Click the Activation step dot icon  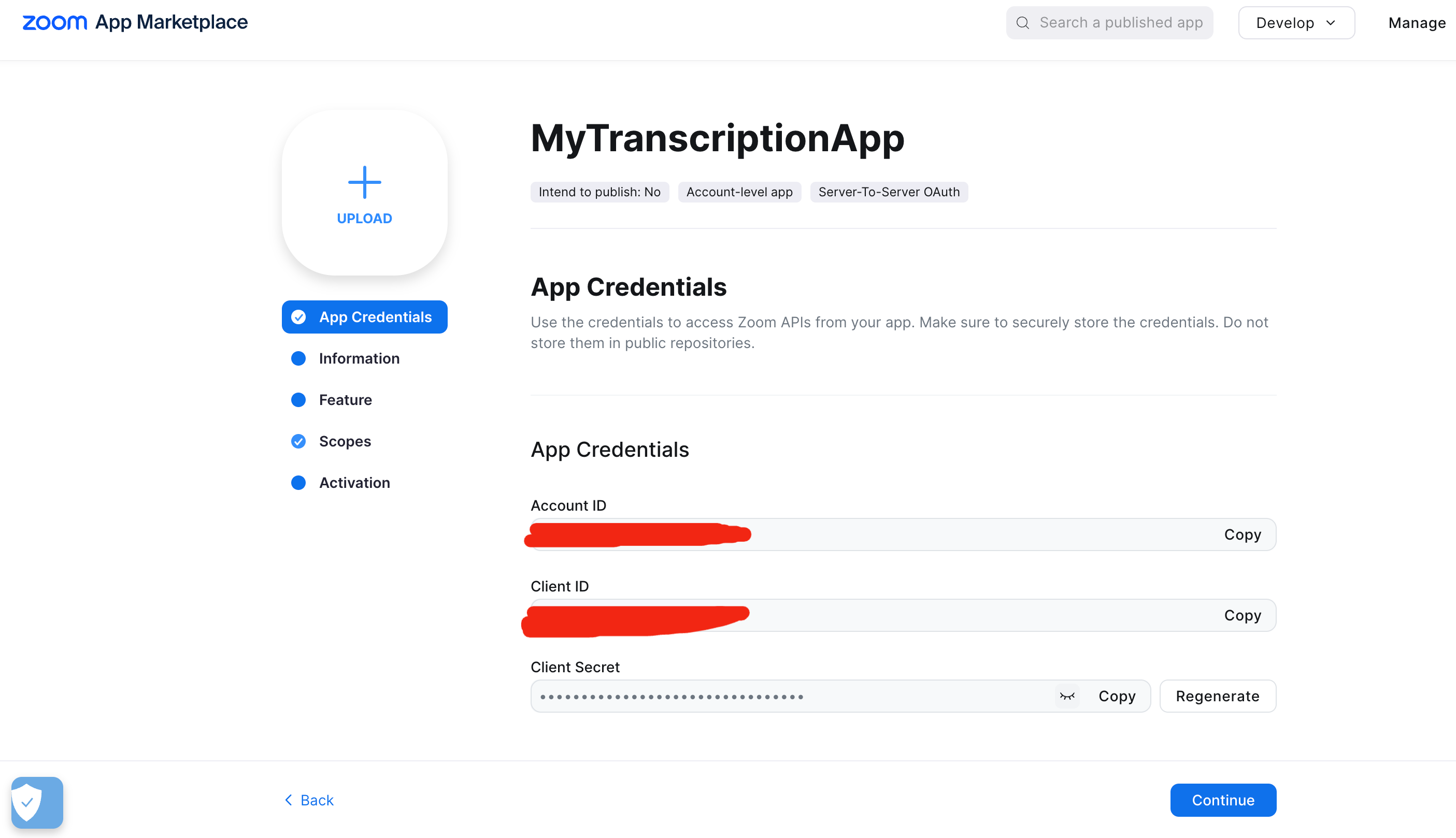click(298, 483)
